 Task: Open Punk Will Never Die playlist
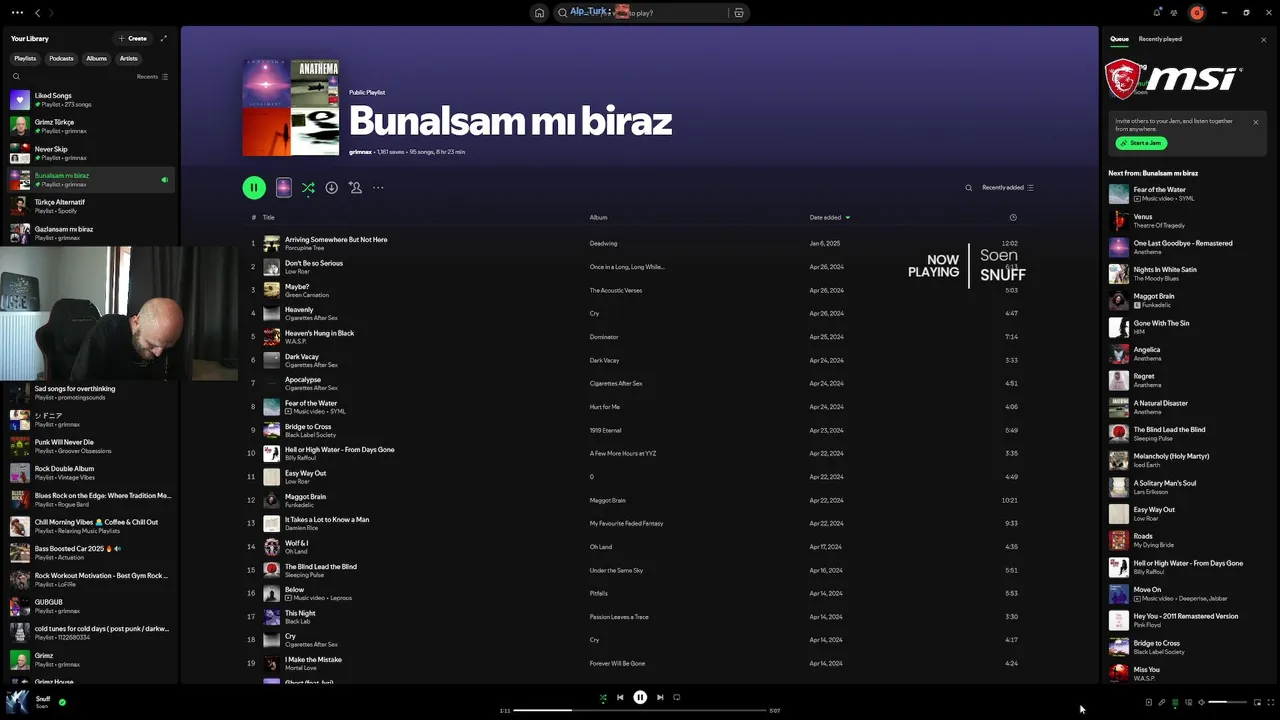pos(90,446)
